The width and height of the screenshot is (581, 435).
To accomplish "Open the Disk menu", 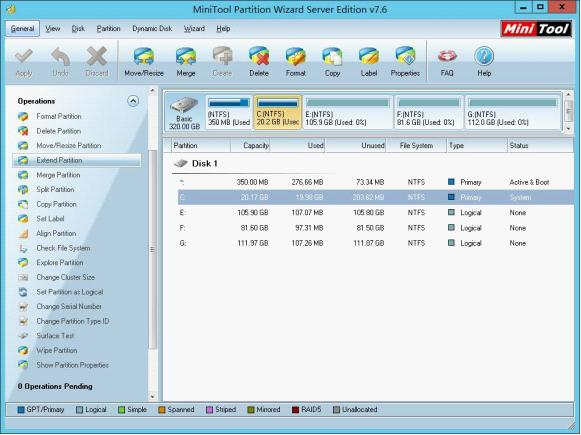I will click(x=78, y=29).
